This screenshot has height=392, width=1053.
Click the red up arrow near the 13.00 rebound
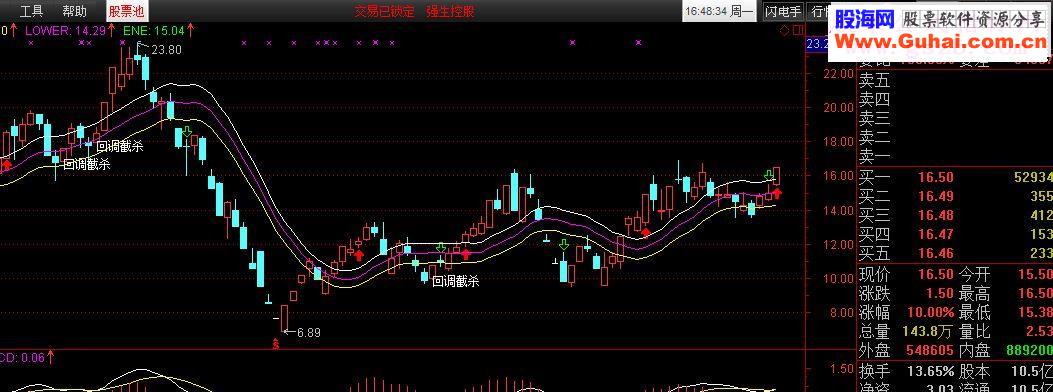[645, 232]
